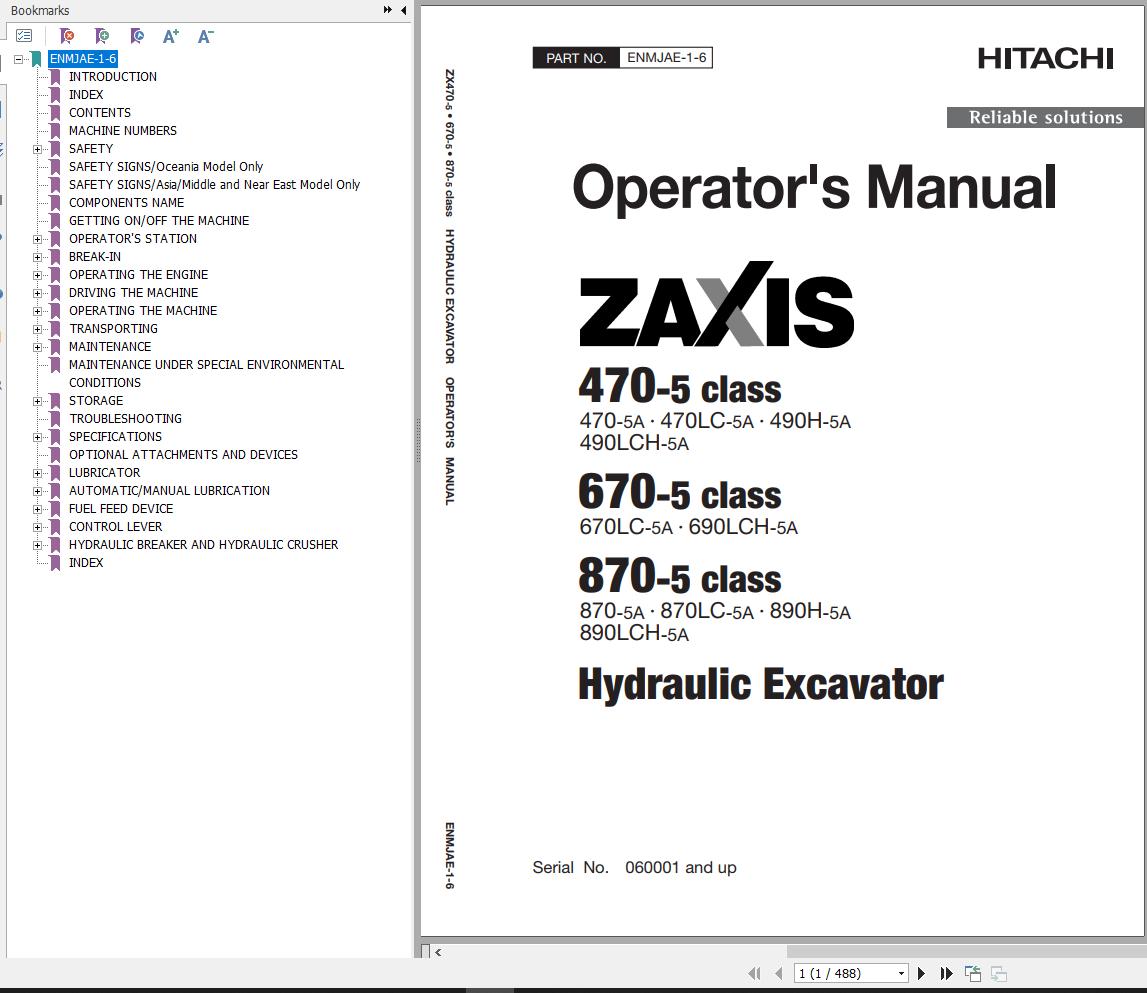Open SAFETY SIGNS/Asia/Middle and Near East bookmark
This screenshot has width=1147, height=993.
point(214,185)
